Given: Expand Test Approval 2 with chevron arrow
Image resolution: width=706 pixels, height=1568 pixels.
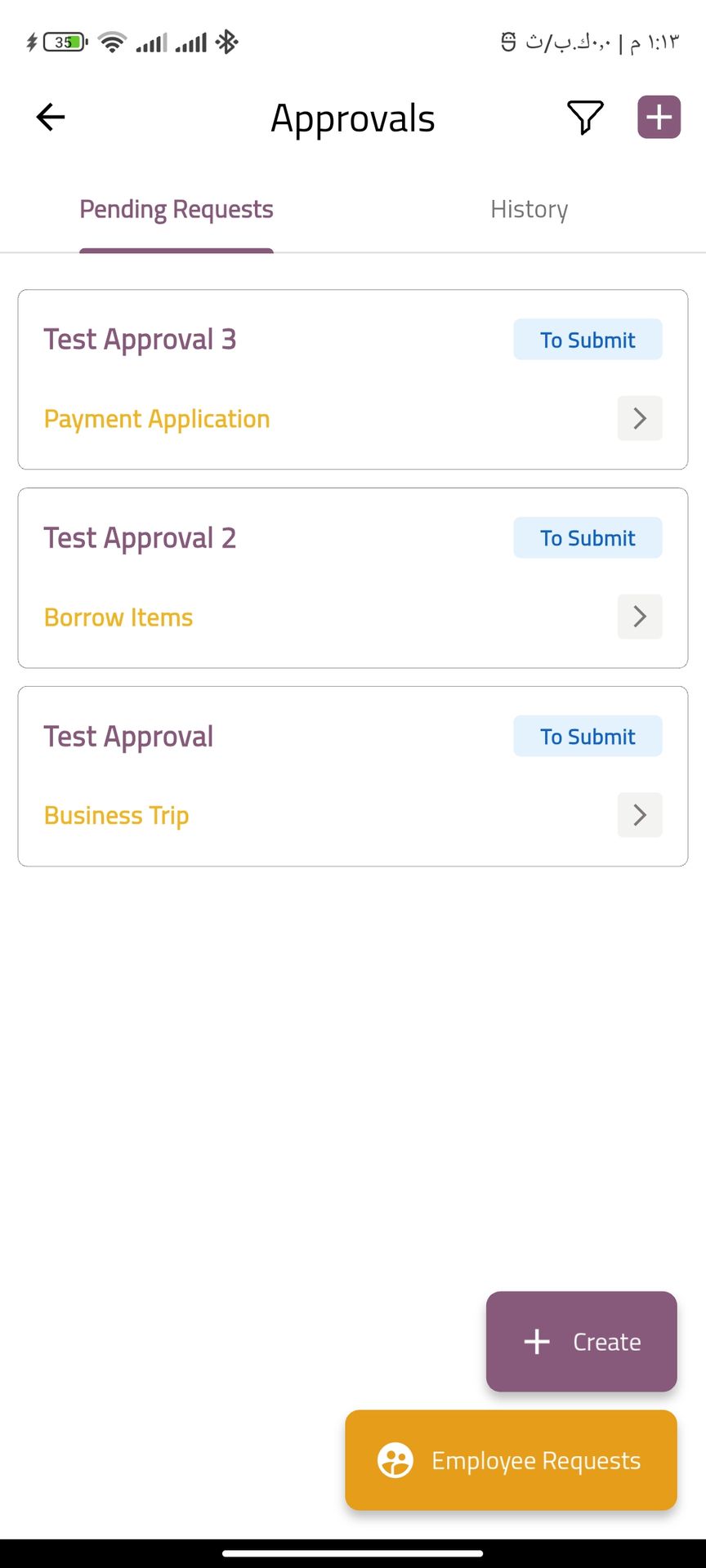Looking at the screenshot, I should (x=640, y=617).
